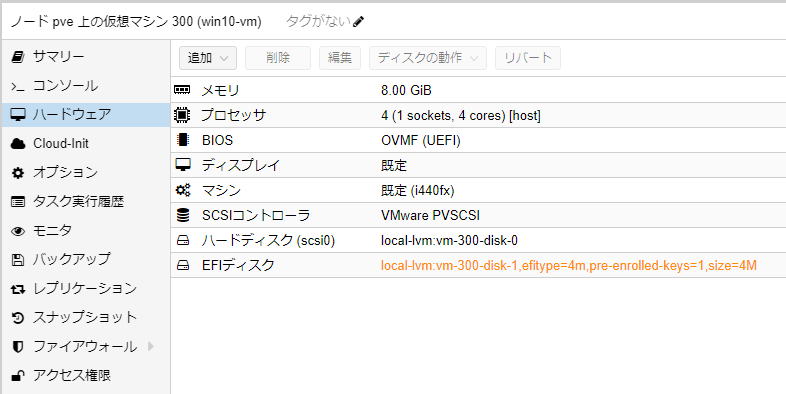
Task: Select the BIOS row label
Action: coord(218,141)
